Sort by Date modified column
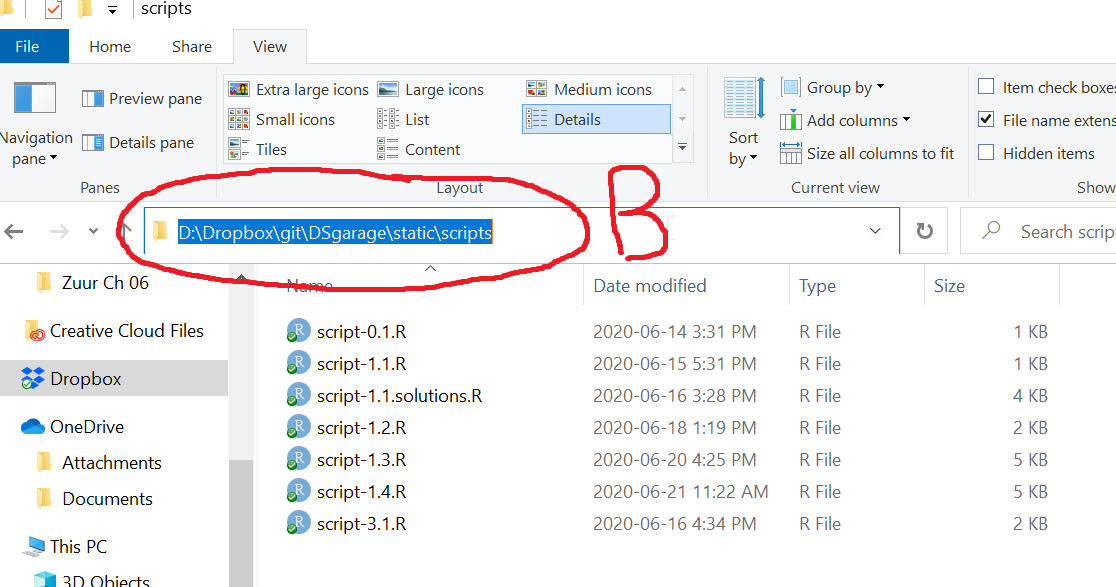The width and height of the screenshot is (1116, 587). tap(650, 286)
